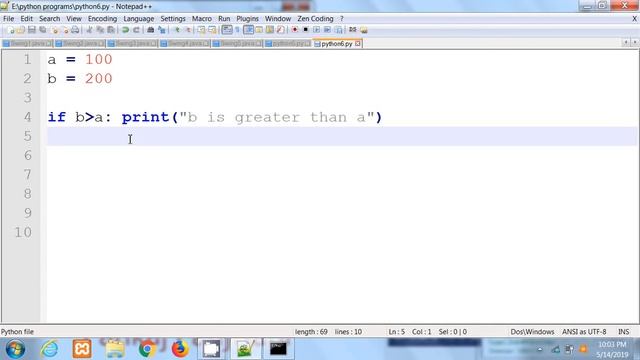Open the Edit menu
This screenshot has width=640, height=360.
point(27,19)
